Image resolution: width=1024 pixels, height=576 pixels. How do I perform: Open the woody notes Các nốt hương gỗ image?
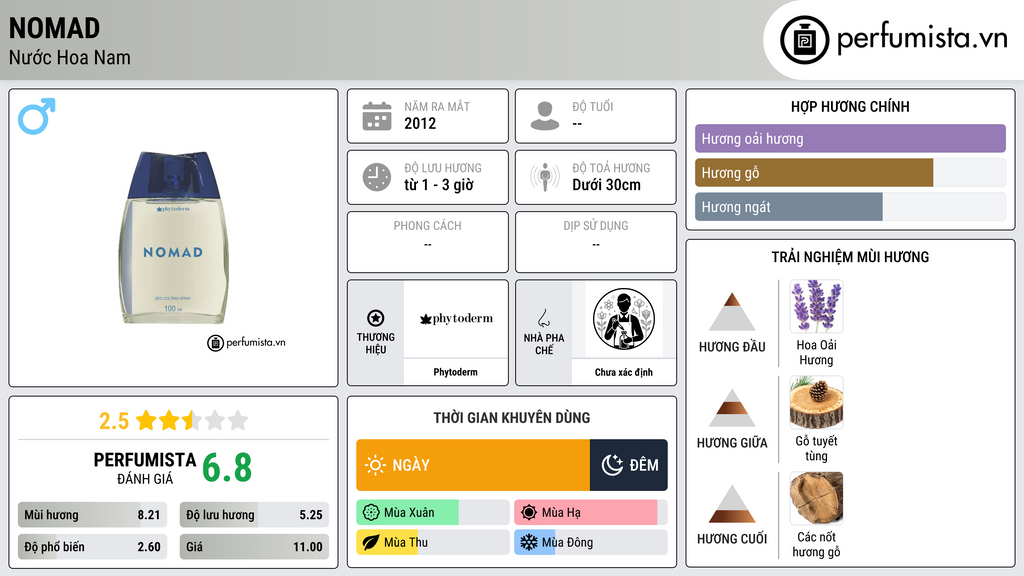[816, 498]
